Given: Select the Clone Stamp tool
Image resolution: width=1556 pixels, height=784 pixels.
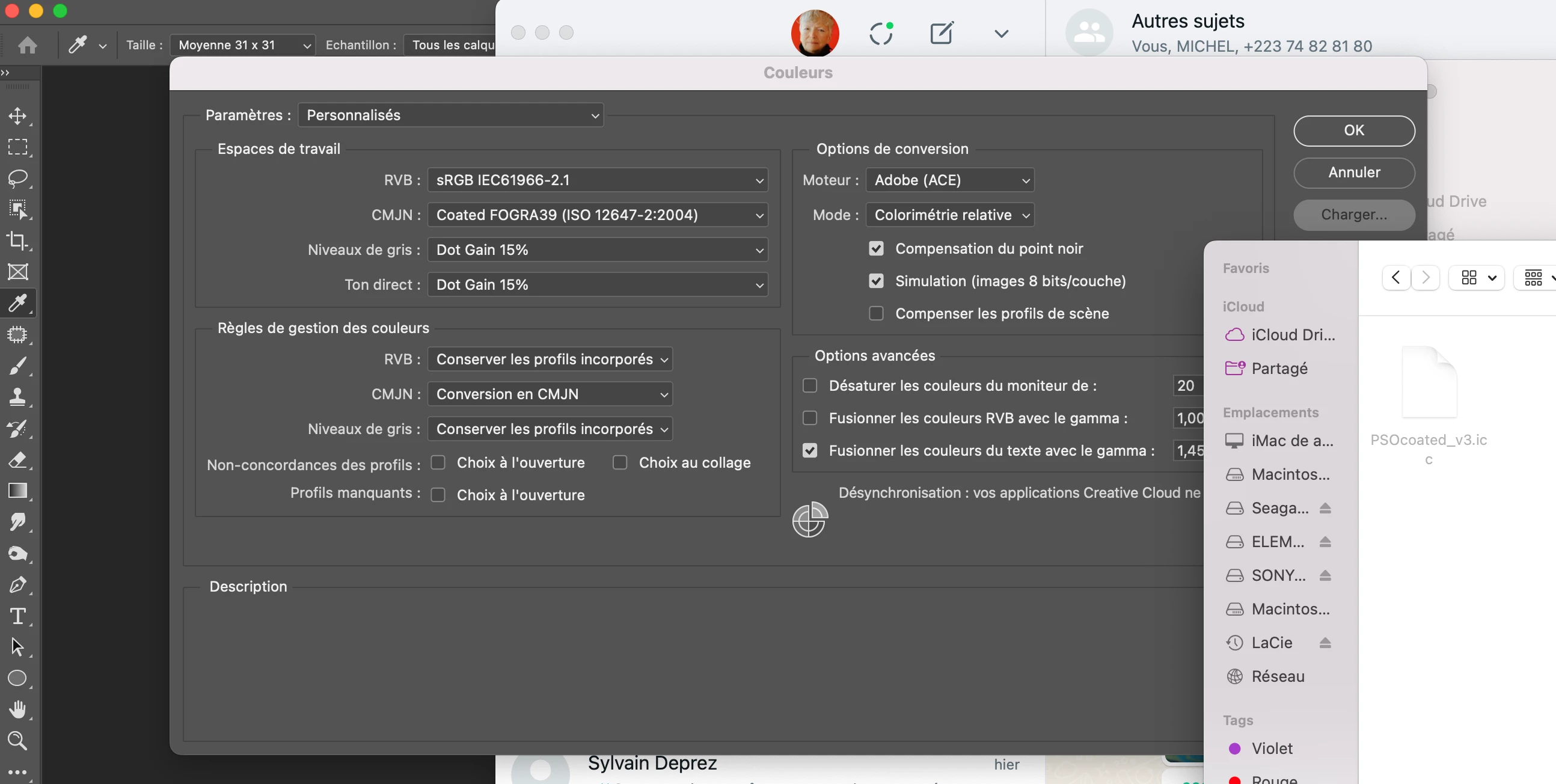Looking at the screenshot, I should [x=17, y=397].
